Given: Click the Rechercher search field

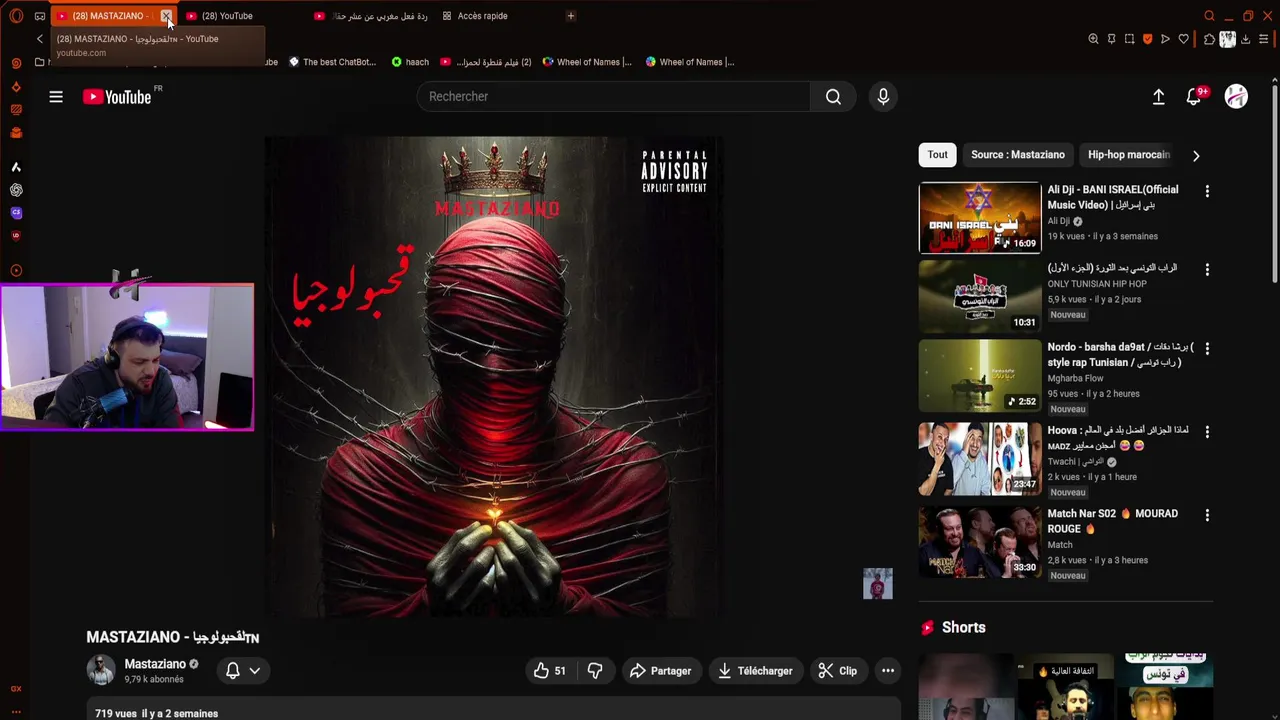Looking at the screenshot, I should pos(614,96).
